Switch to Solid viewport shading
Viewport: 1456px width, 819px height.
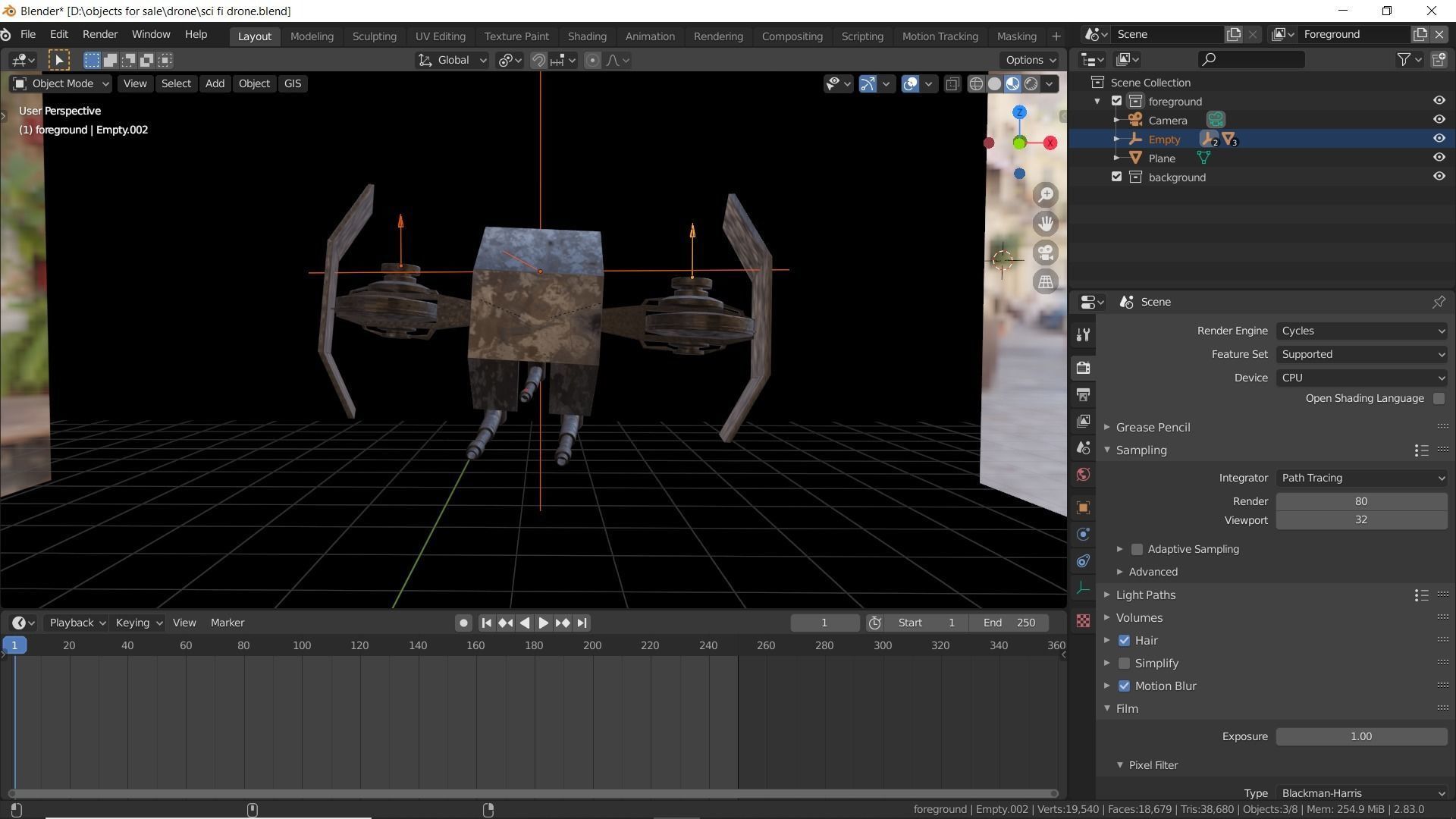pyautogui.click(x=994, y=84)
